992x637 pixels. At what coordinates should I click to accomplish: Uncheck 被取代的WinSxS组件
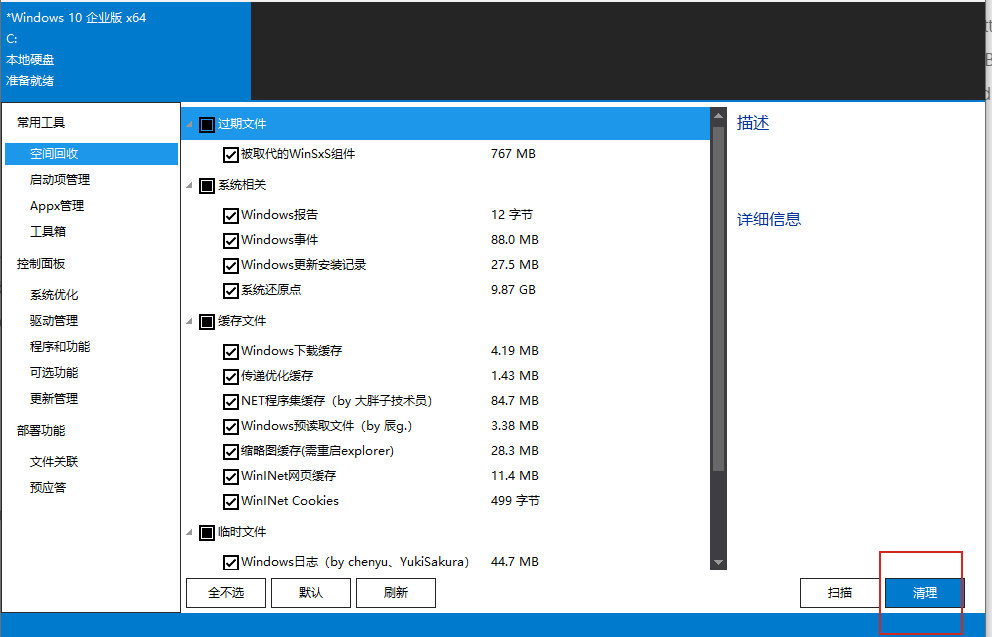click(231, 154)
